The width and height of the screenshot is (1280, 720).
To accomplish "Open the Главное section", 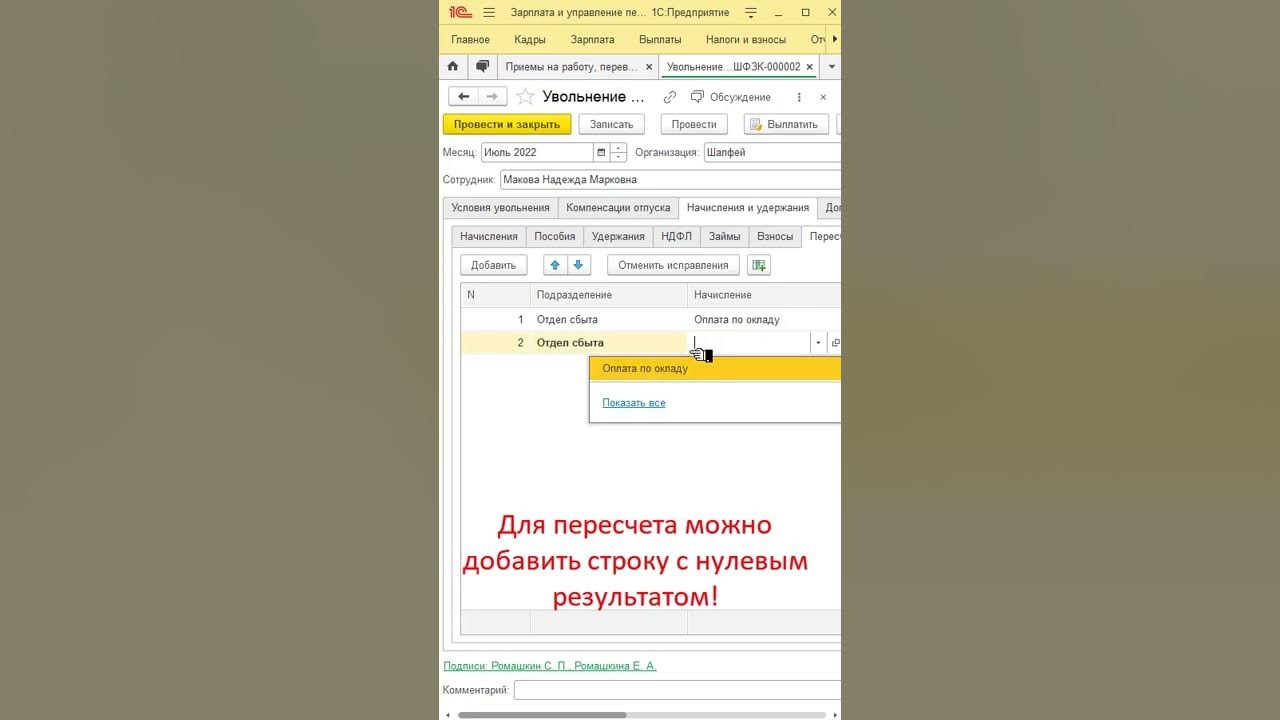I will tap(470, 40).
